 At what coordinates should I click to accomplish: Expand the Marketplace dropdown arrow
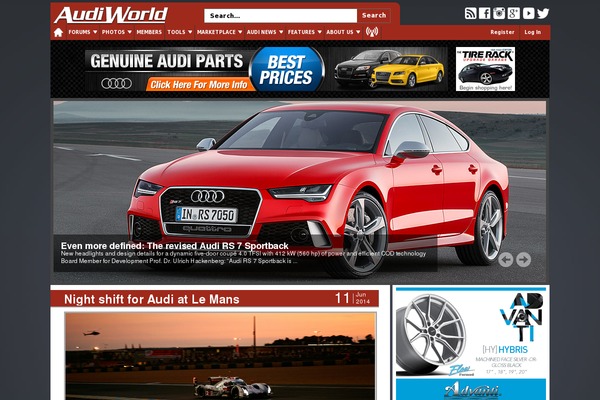point(240,32)
